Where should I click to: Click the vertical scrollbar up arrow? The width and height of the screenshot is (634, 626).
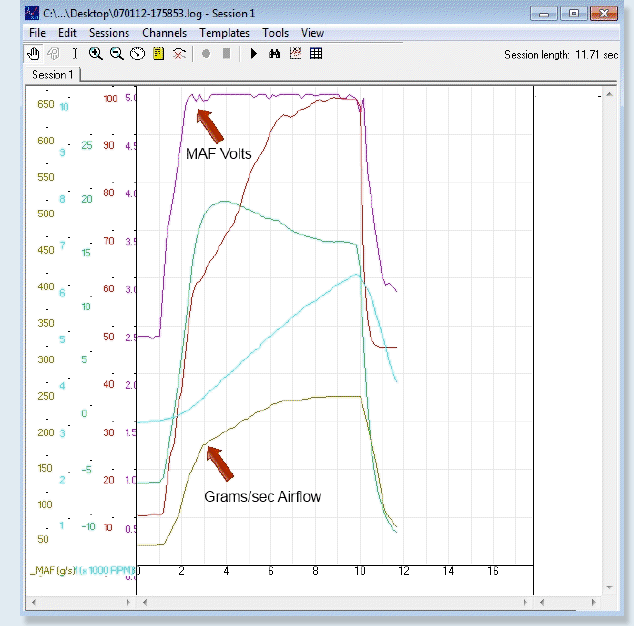[609, 94]
